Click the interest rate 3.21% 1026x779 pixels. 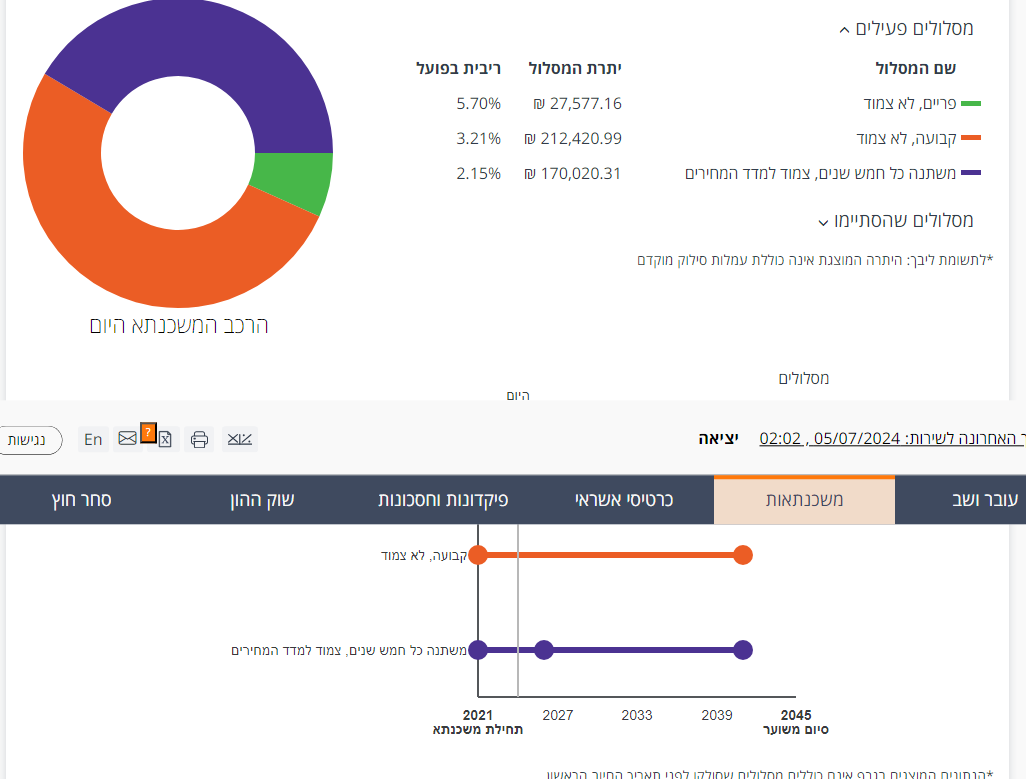478,139
